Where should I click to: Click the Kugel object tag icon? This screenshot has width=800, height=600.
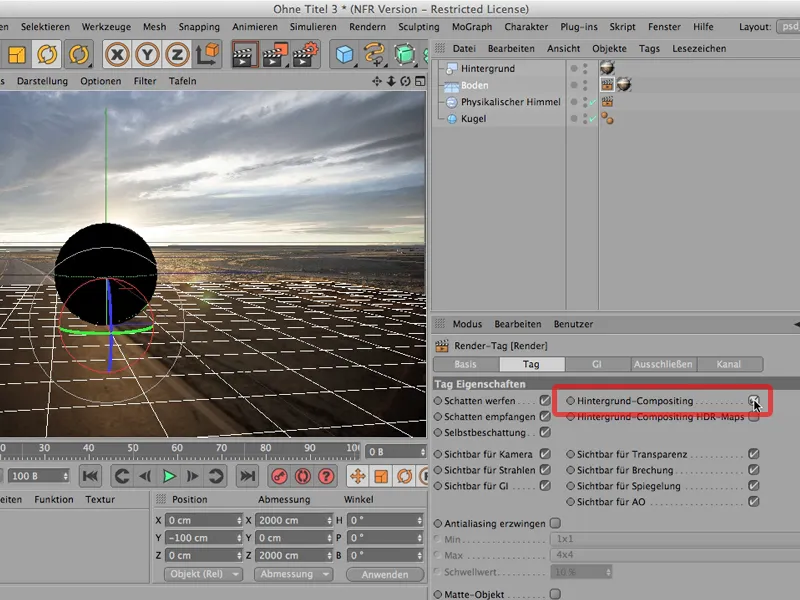[607, 118]
